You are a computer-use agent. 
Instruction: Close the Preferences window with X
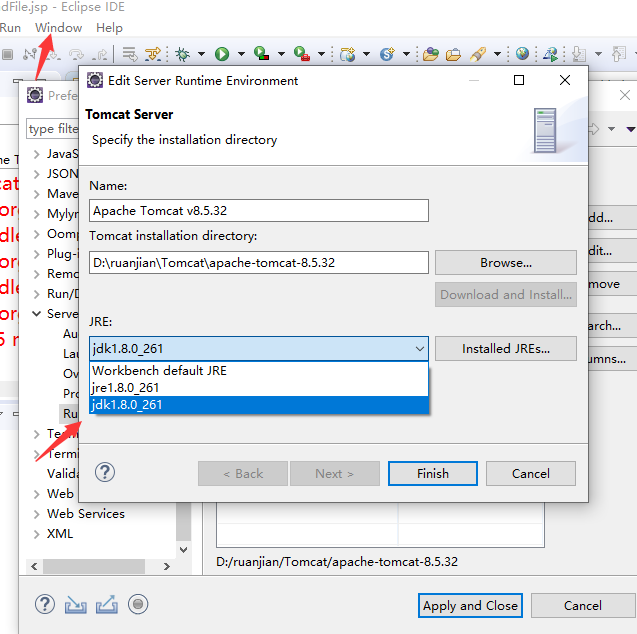click(625, 95)
